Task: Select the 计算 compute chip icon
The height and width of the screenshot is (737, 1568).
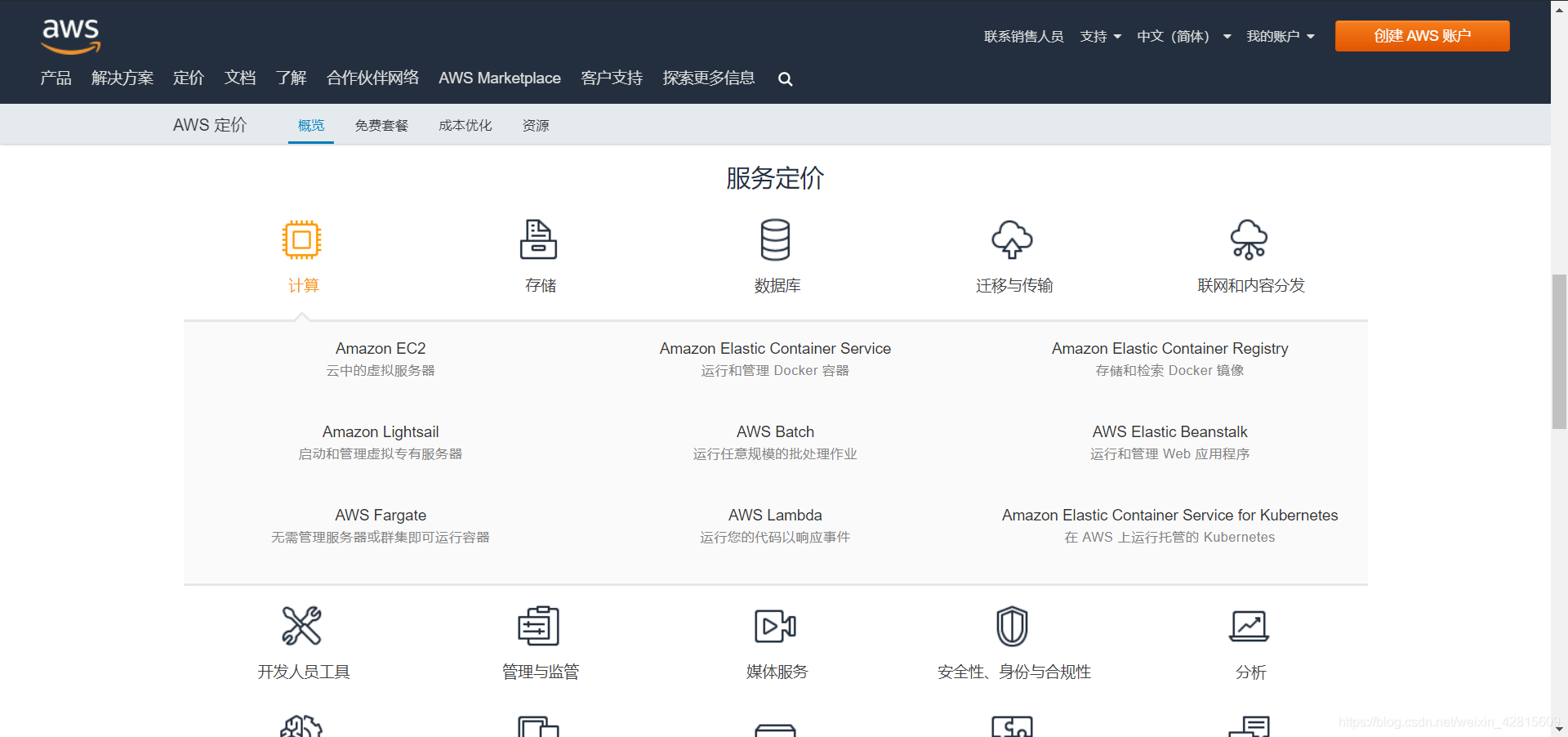Action: [x=302, y=239]
